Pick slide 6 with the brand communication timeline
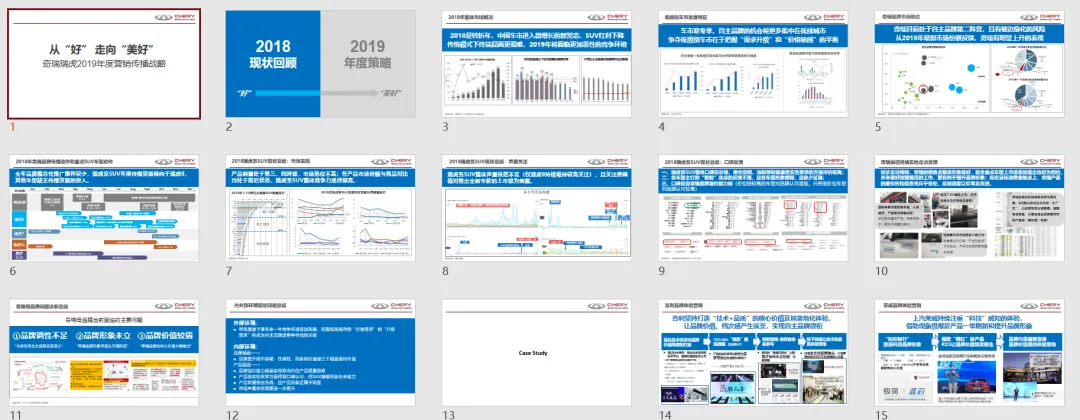 105,208
